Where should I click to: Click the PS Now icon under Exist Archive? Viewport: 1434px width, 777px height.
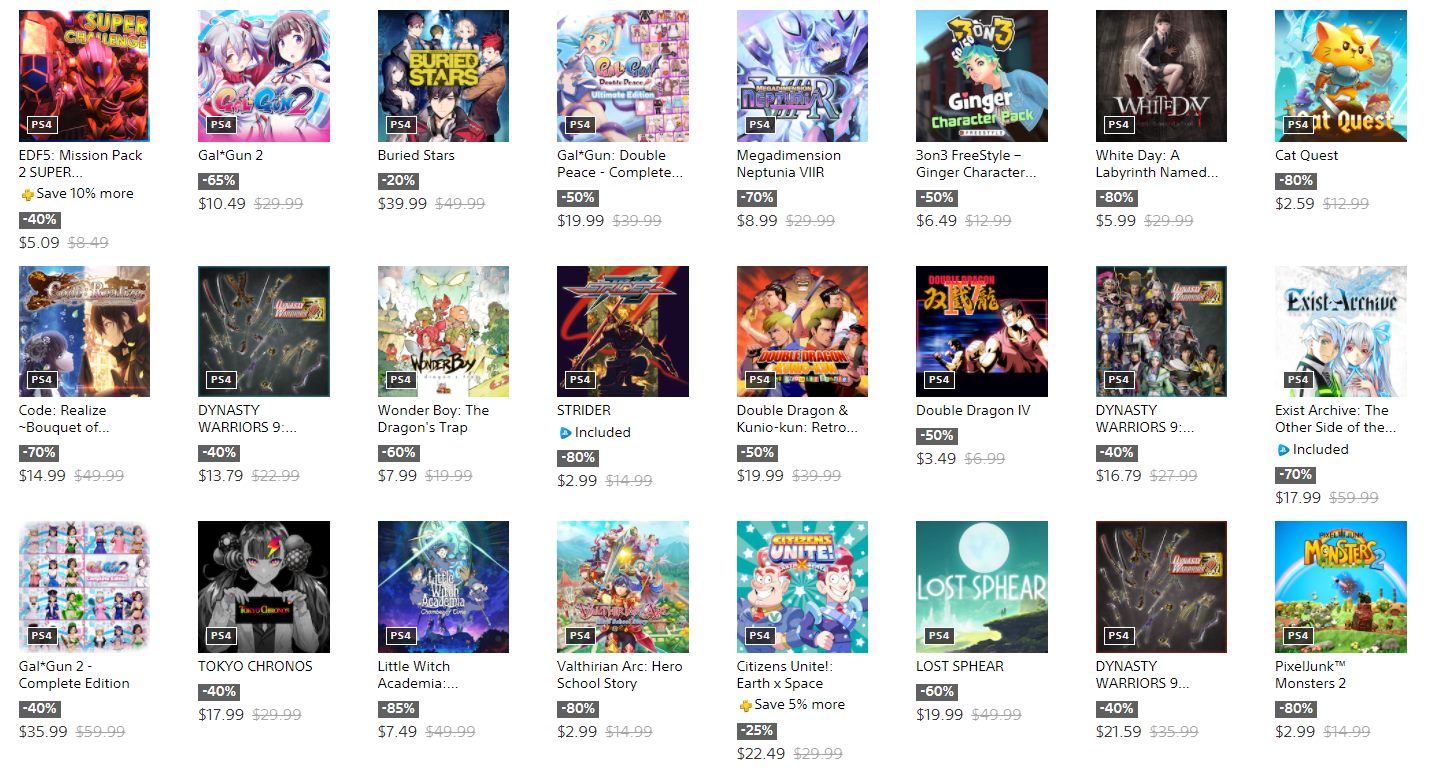tap(1283, 450)
